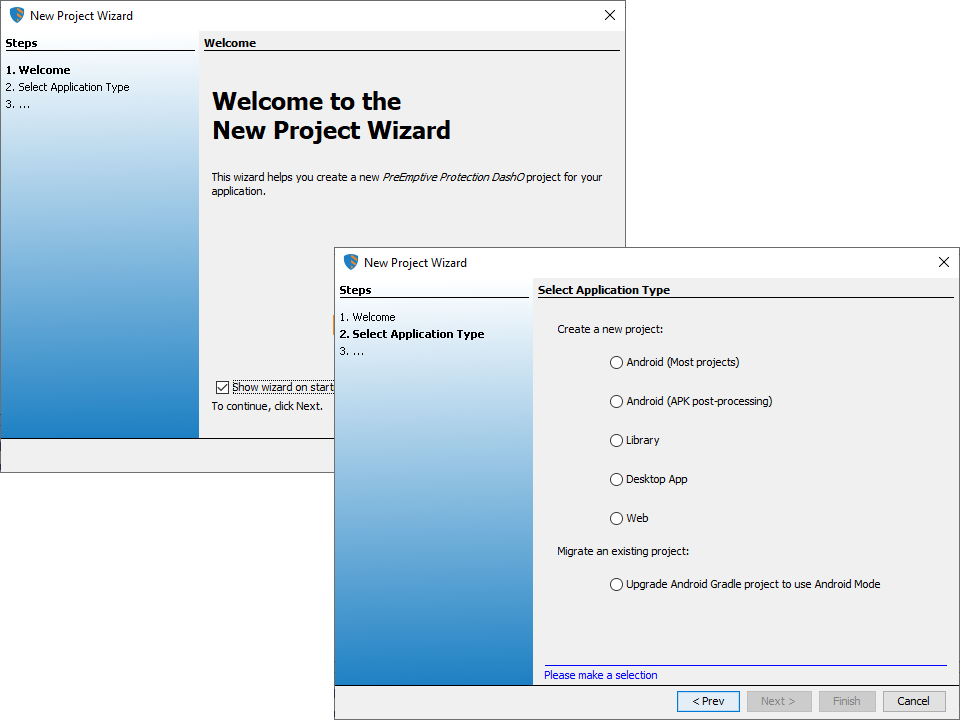Click '3. ...' step in back window

click(18, 104)
